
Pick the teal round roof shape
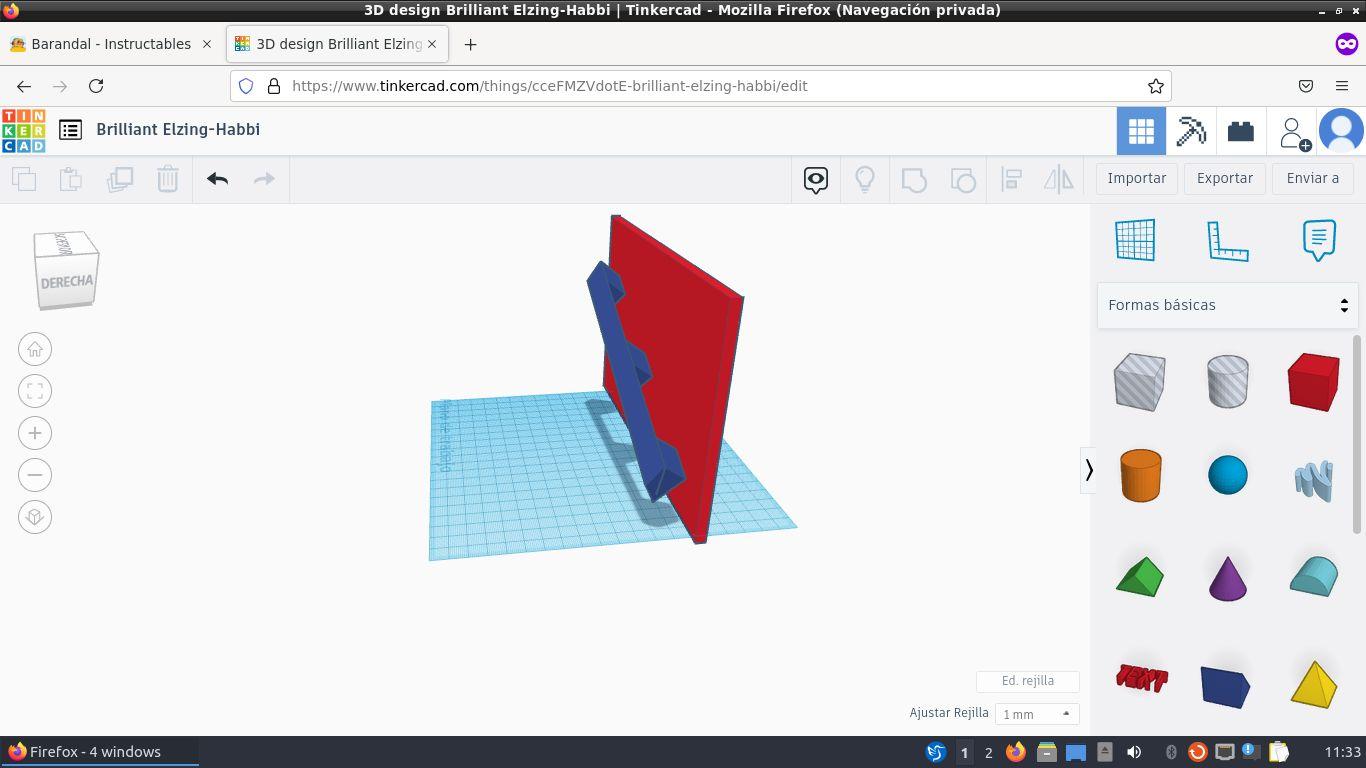(1314, 576)
